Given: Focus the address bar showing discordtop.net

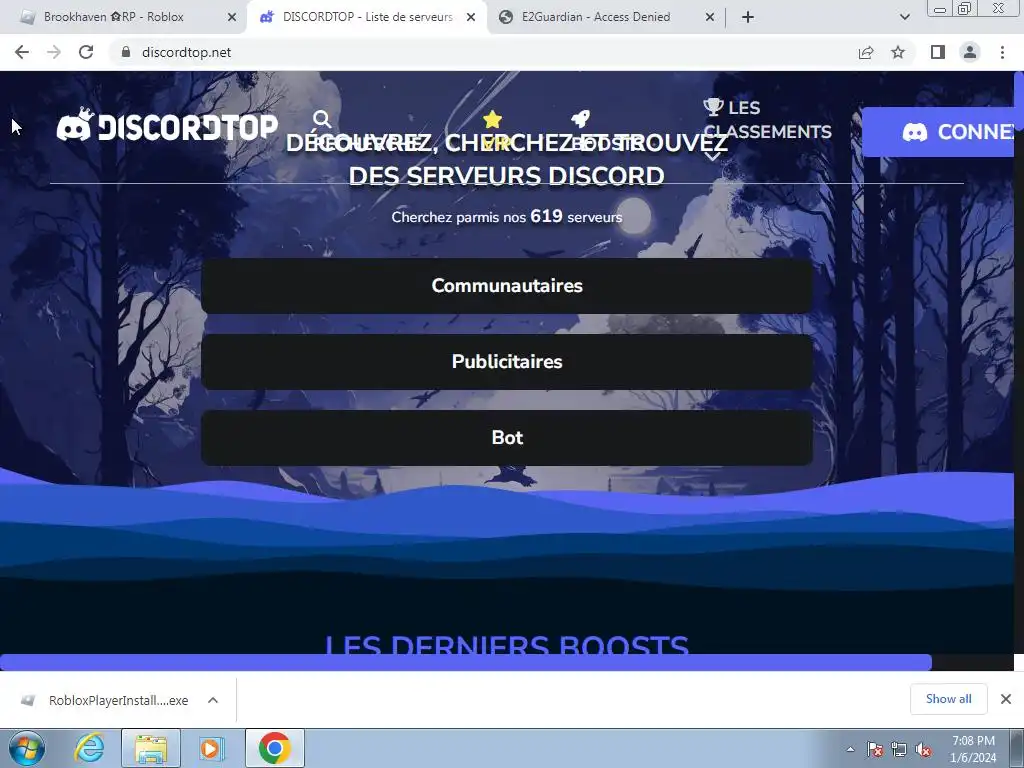Looking at the screenshot, I should coord(483,52).
